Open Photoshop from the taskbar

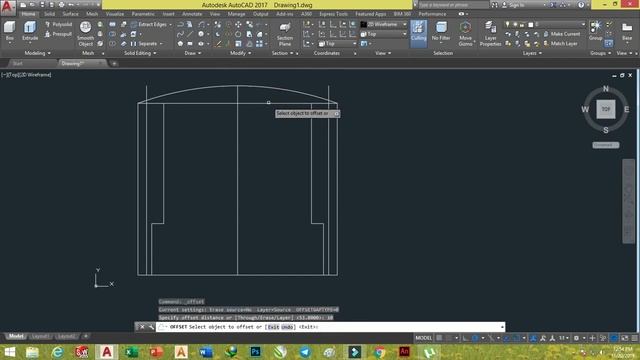coord(256,352)
